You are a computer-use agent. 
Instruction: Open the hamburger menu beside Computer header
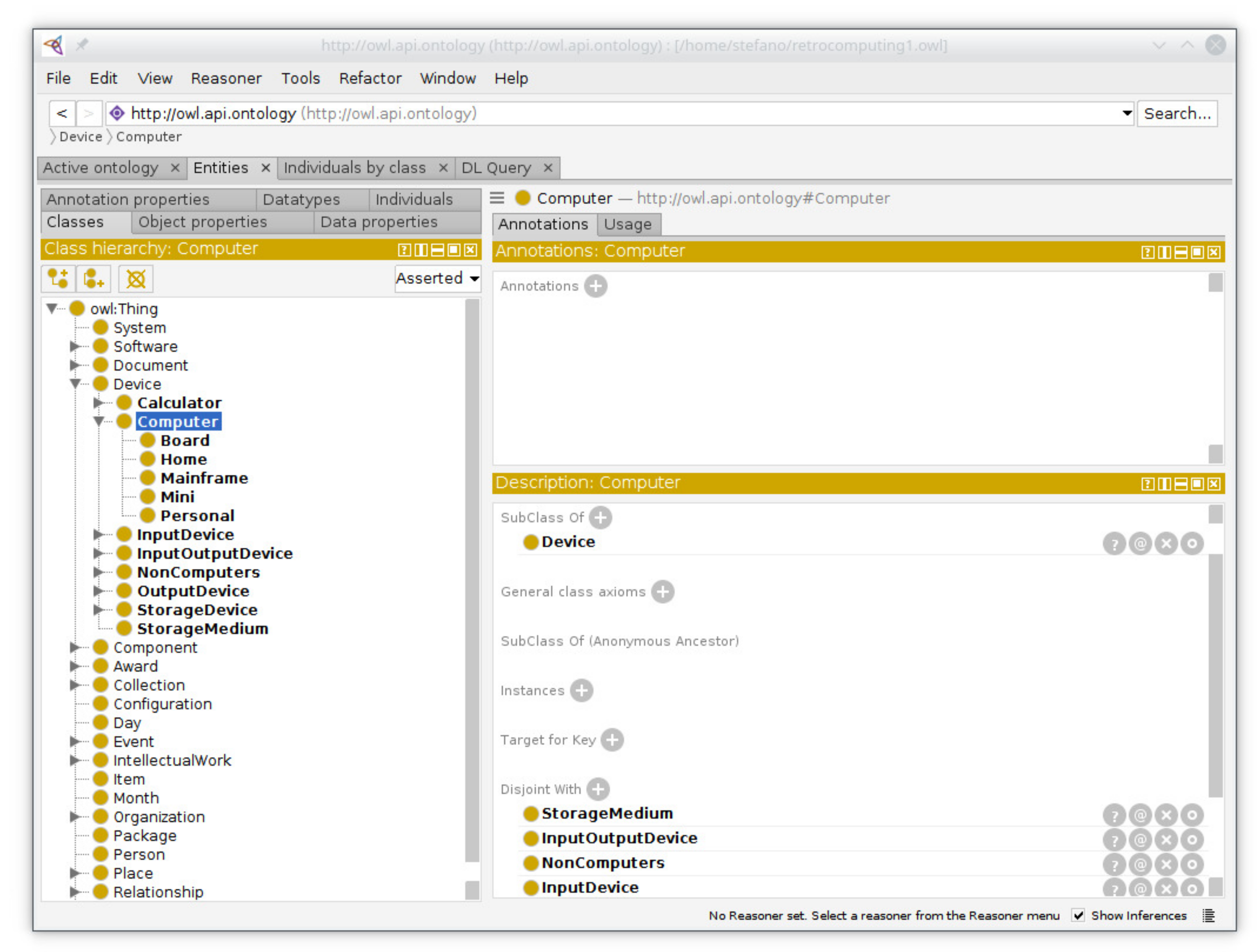click(x=497, y=198)
